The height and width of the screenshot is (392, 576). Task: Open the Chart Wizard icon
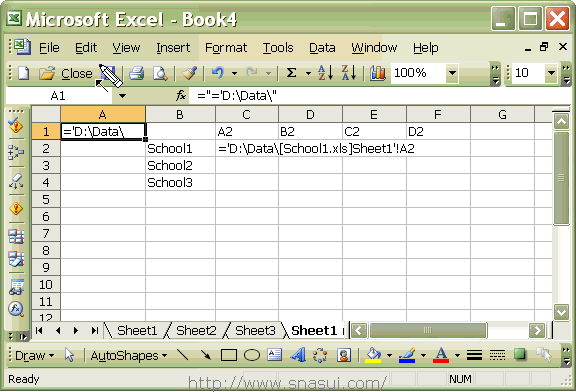click(x=378, y=73)
